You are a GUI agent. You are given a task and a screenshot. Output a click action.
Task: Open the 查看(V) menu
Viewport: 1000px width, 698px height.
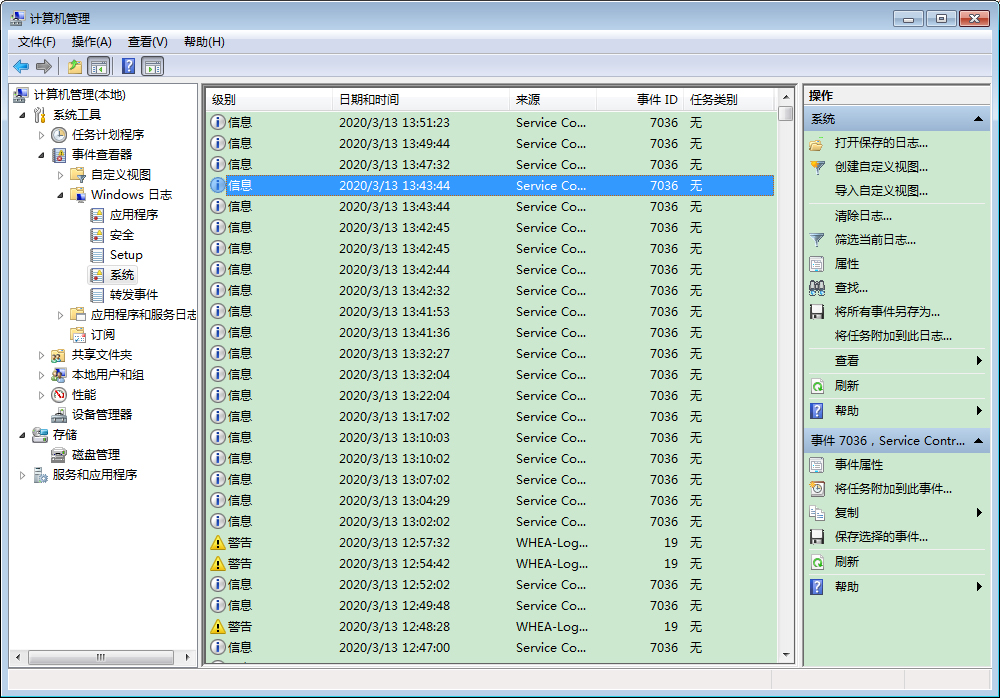coord(146,41)
